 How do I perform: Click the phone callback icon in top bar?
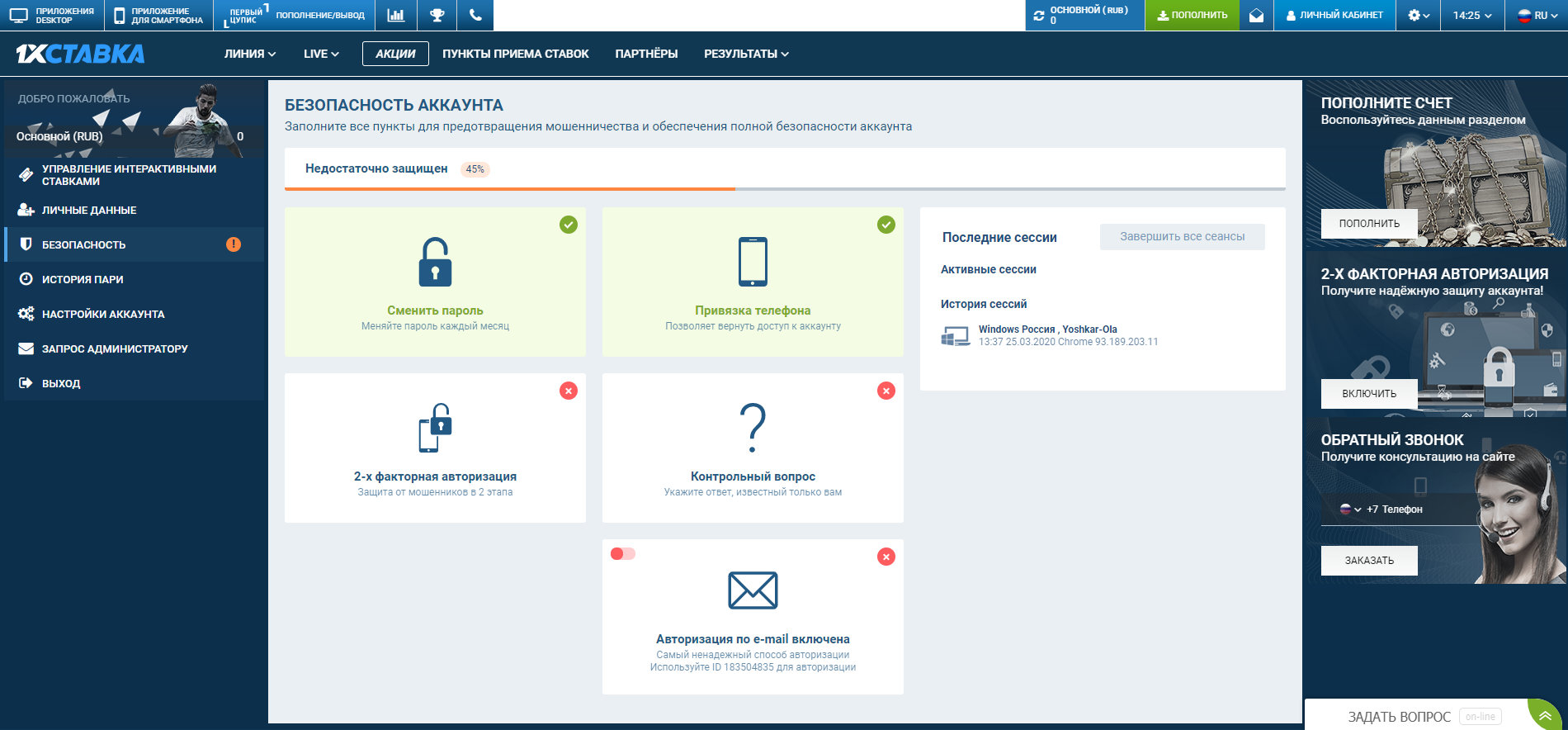tap(475, 15)
